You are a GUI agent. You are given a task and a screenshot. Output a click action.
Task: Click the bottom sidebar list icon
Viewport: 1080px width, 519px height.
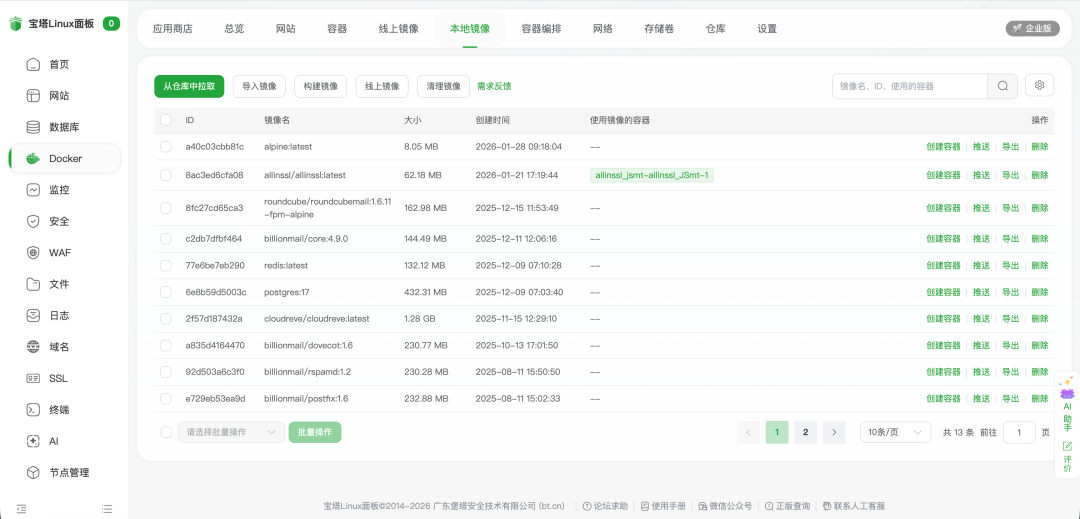coord(107,509)
